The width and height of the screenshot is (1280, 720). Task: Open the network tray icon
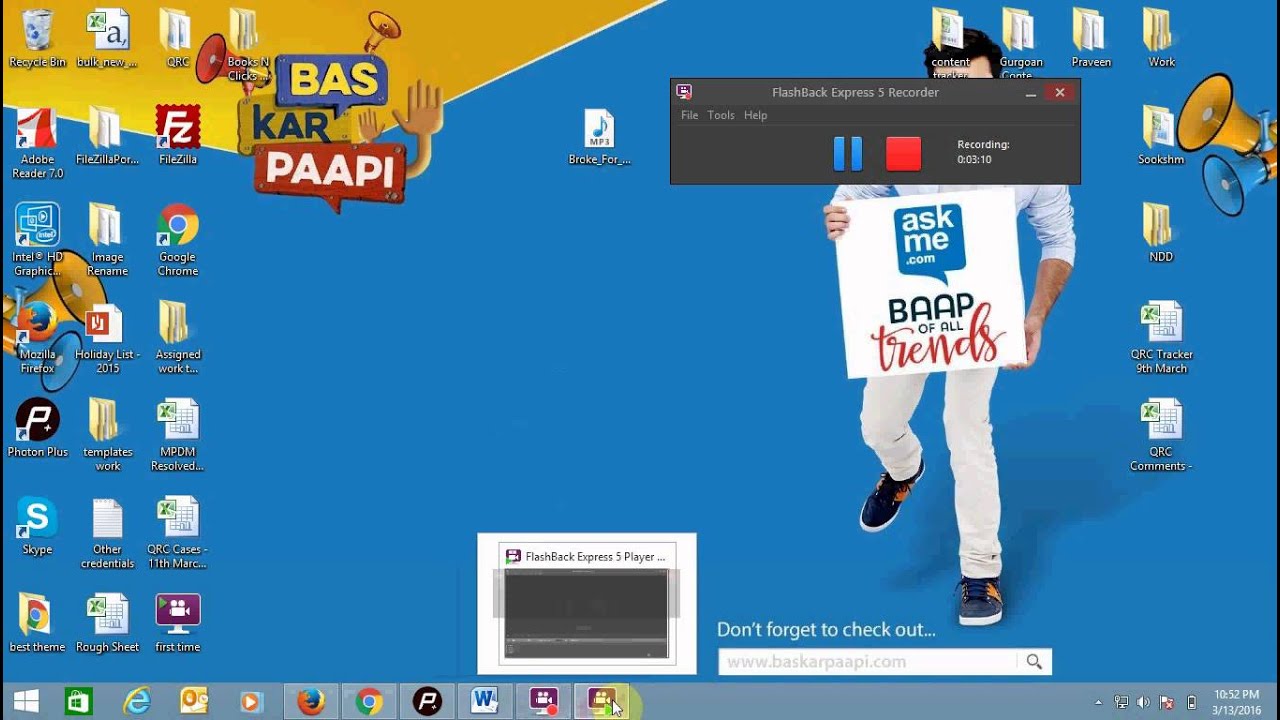1122,702
